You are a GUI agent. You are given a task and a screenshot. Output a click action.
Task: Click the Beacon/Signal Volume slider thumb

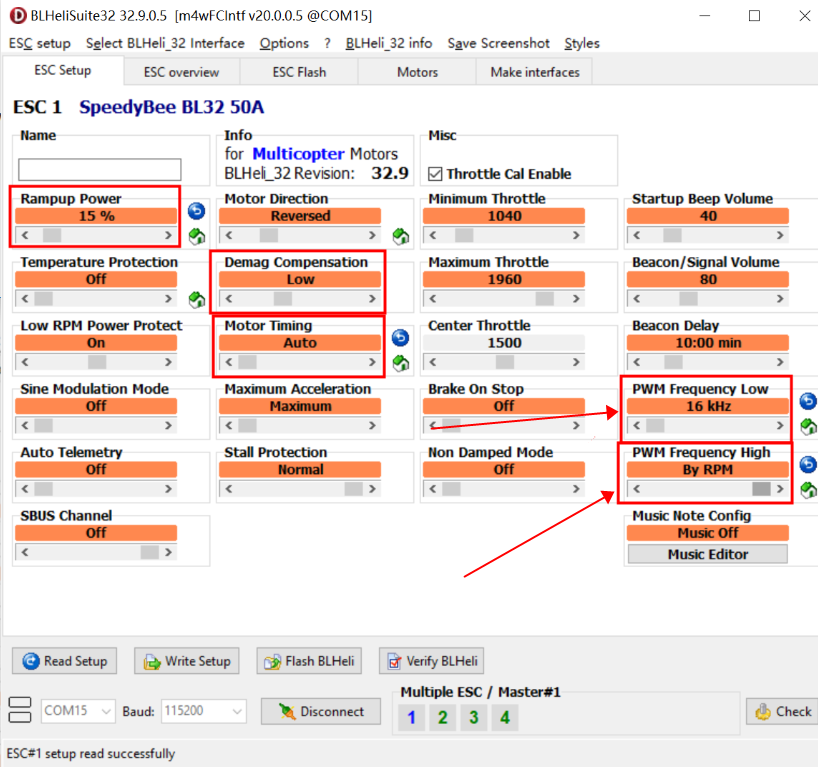point(688,299)
